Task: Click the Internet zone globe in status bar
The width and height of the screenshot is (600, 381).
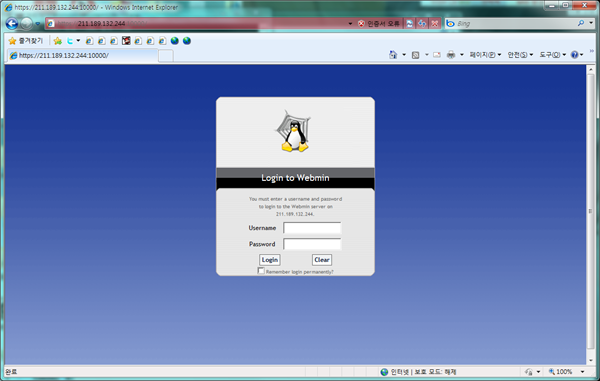Action: coord(384,372)
